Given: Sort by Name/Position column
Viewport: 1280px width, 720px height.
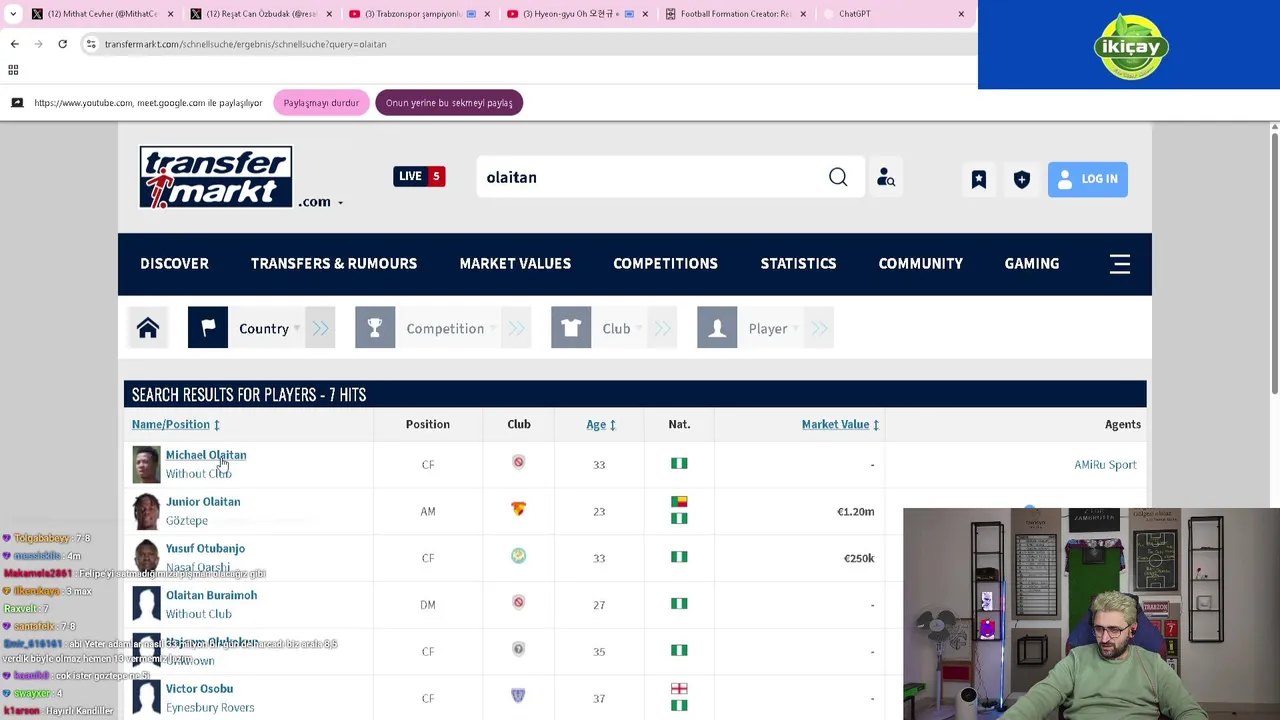Looking at the screenshot, I should coord(175,425).
